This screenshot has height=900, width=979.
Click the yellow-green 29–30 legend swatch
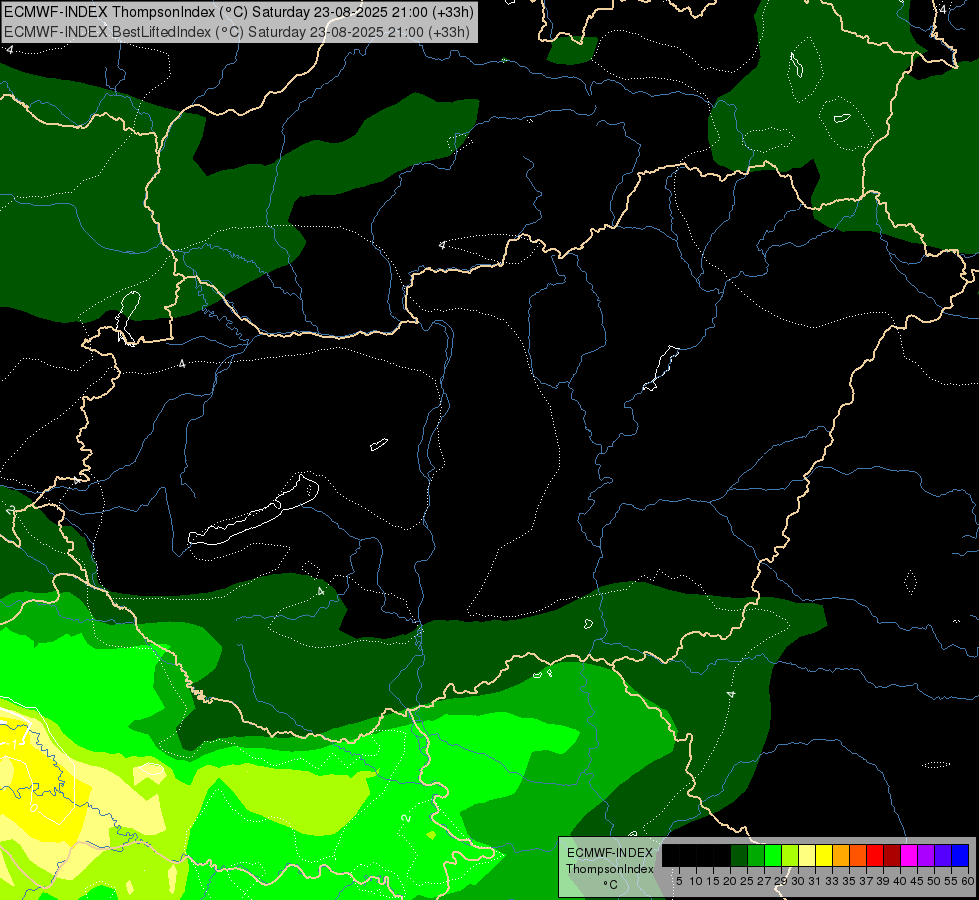pos(790,855)
